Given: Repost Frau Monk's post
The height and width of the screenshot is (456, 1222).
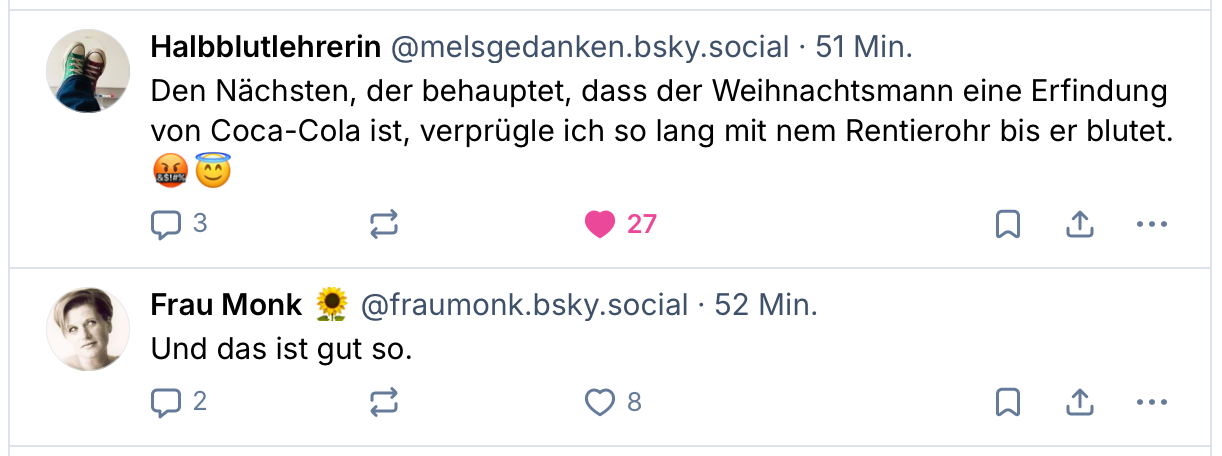Looking at the screenshot, I should [384, 402].
